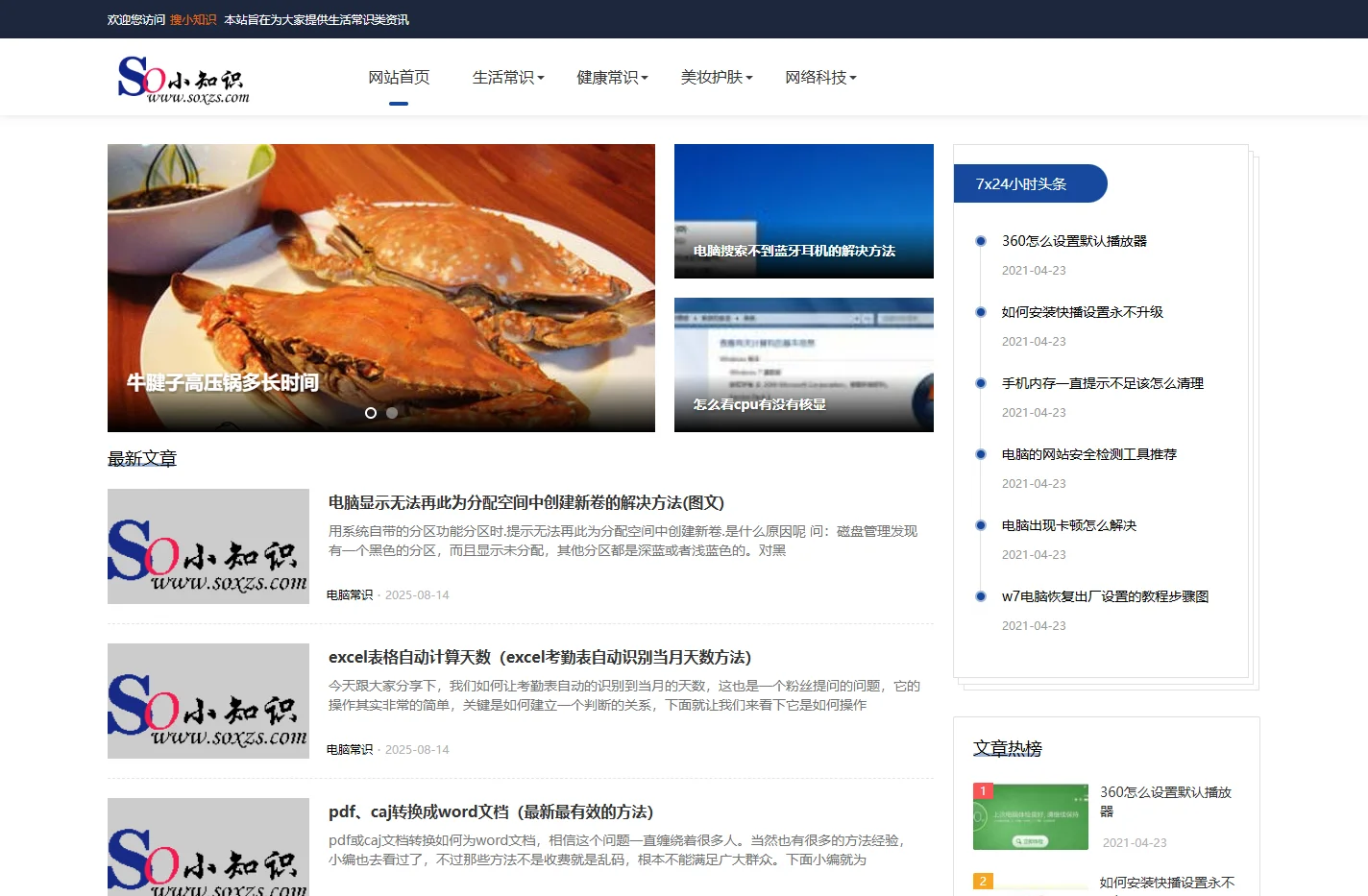This screenshot has width=1368, height=896.
Task: Click date 2025-08-14 under 创建新卷 article
Action: 417,595
